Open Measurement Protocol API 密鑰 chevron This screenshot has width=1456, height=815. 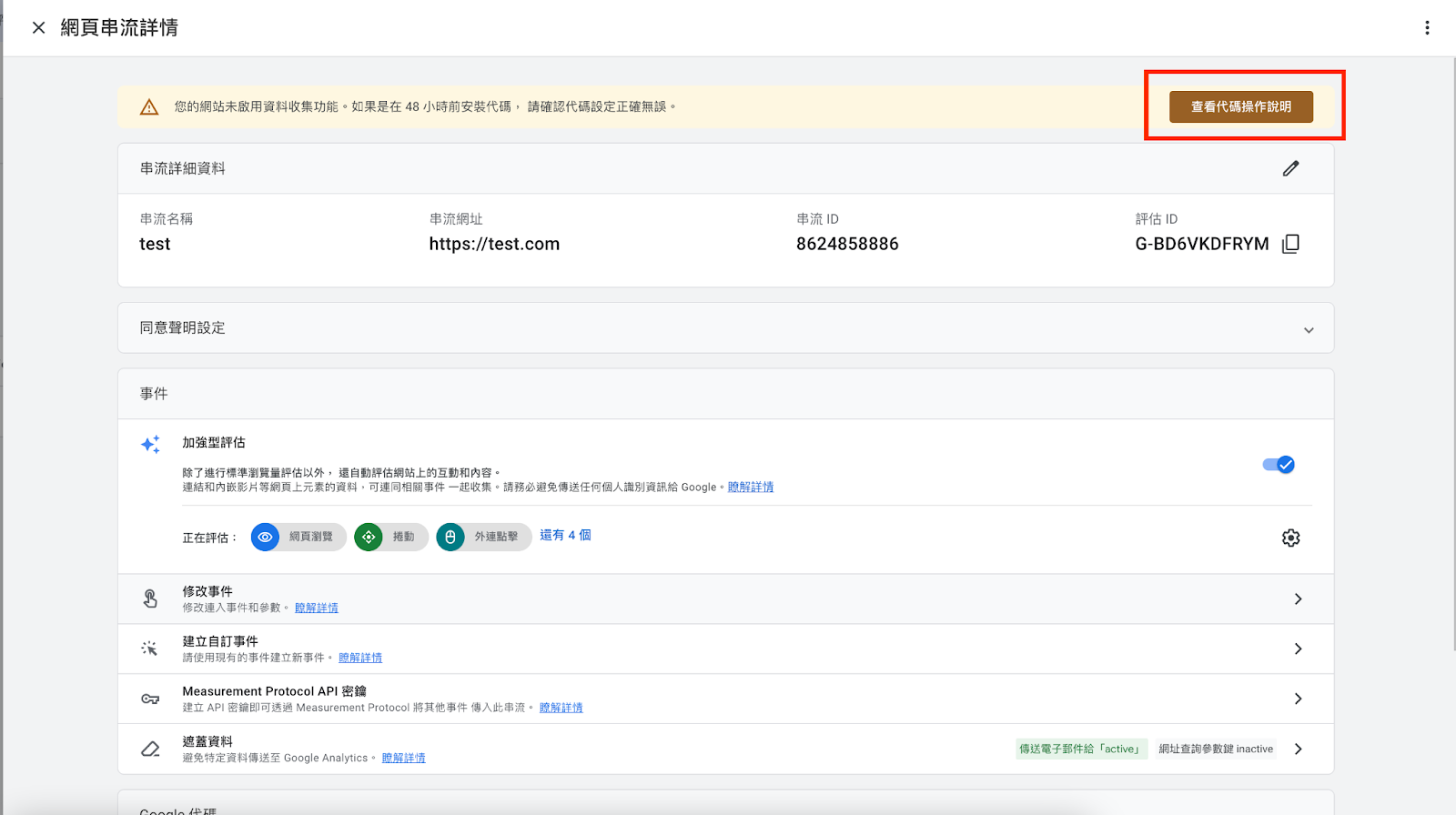pos(1298,699)
